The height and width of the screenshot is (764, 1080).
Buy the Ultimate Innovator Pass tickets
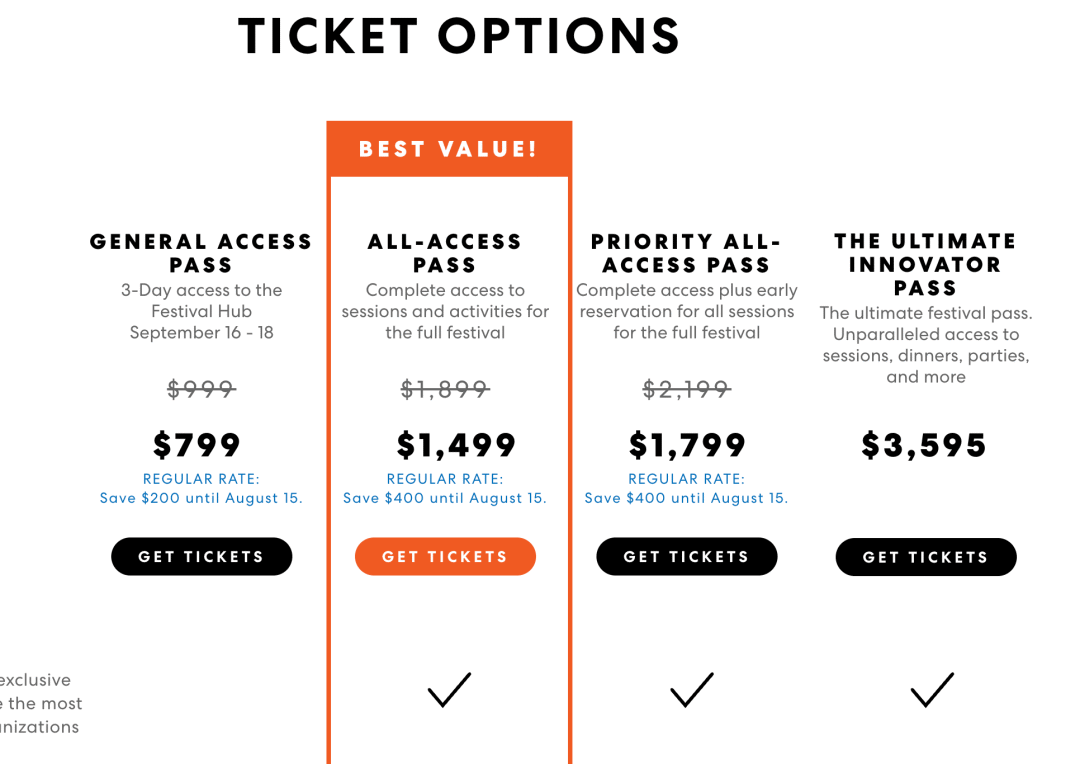click(925, 557)
